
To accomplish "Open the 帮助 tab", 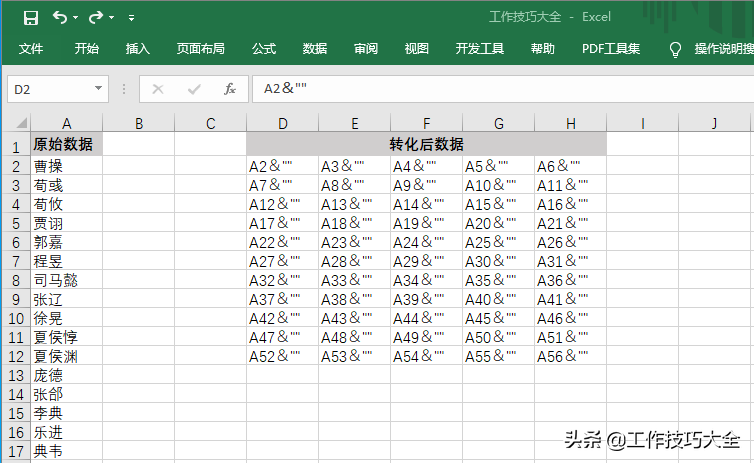I will click(543, 49).
